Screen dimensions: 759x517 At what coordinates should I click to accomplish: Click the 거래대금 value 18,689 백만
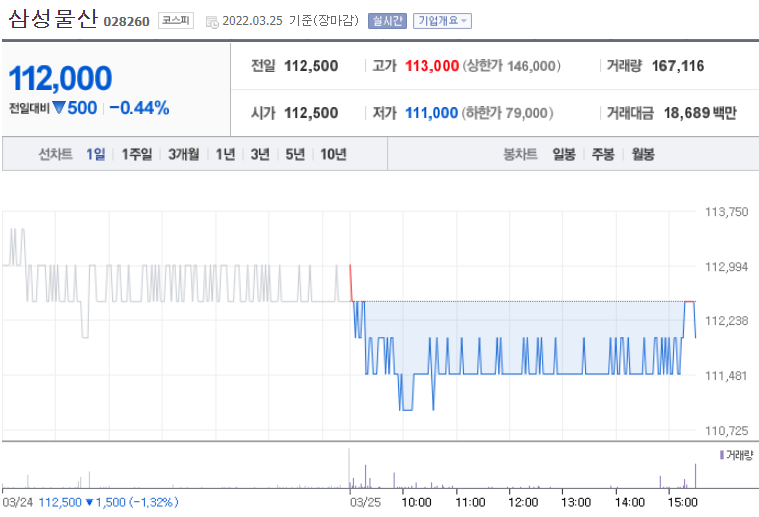(x=700, y=113)
